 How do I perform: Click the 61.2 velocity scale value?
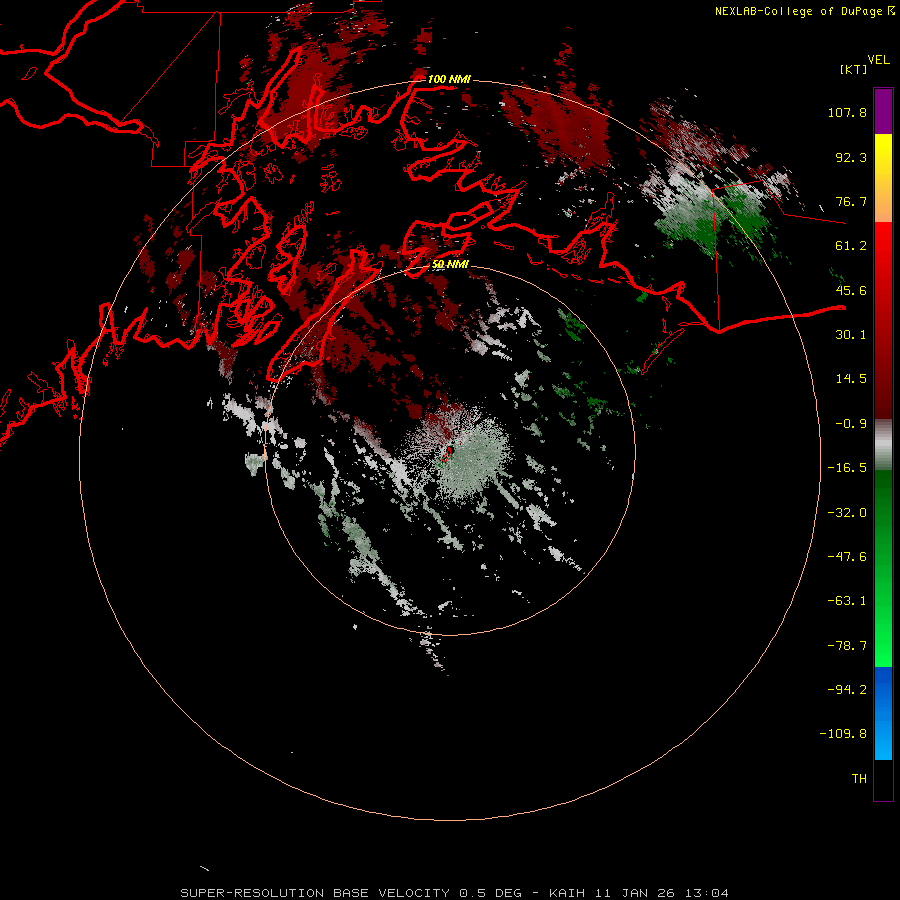pyautogui.click(x=851, y=246)
